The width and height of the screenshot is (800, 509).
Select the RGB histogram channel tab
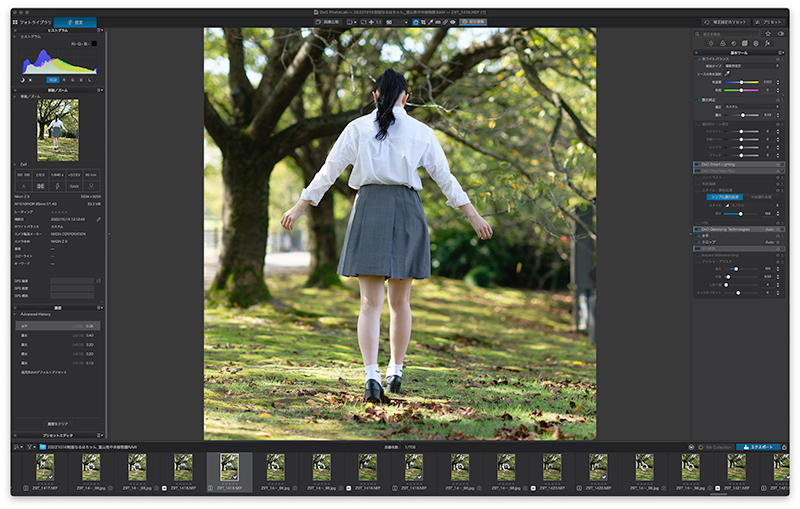tap(53, 80)
